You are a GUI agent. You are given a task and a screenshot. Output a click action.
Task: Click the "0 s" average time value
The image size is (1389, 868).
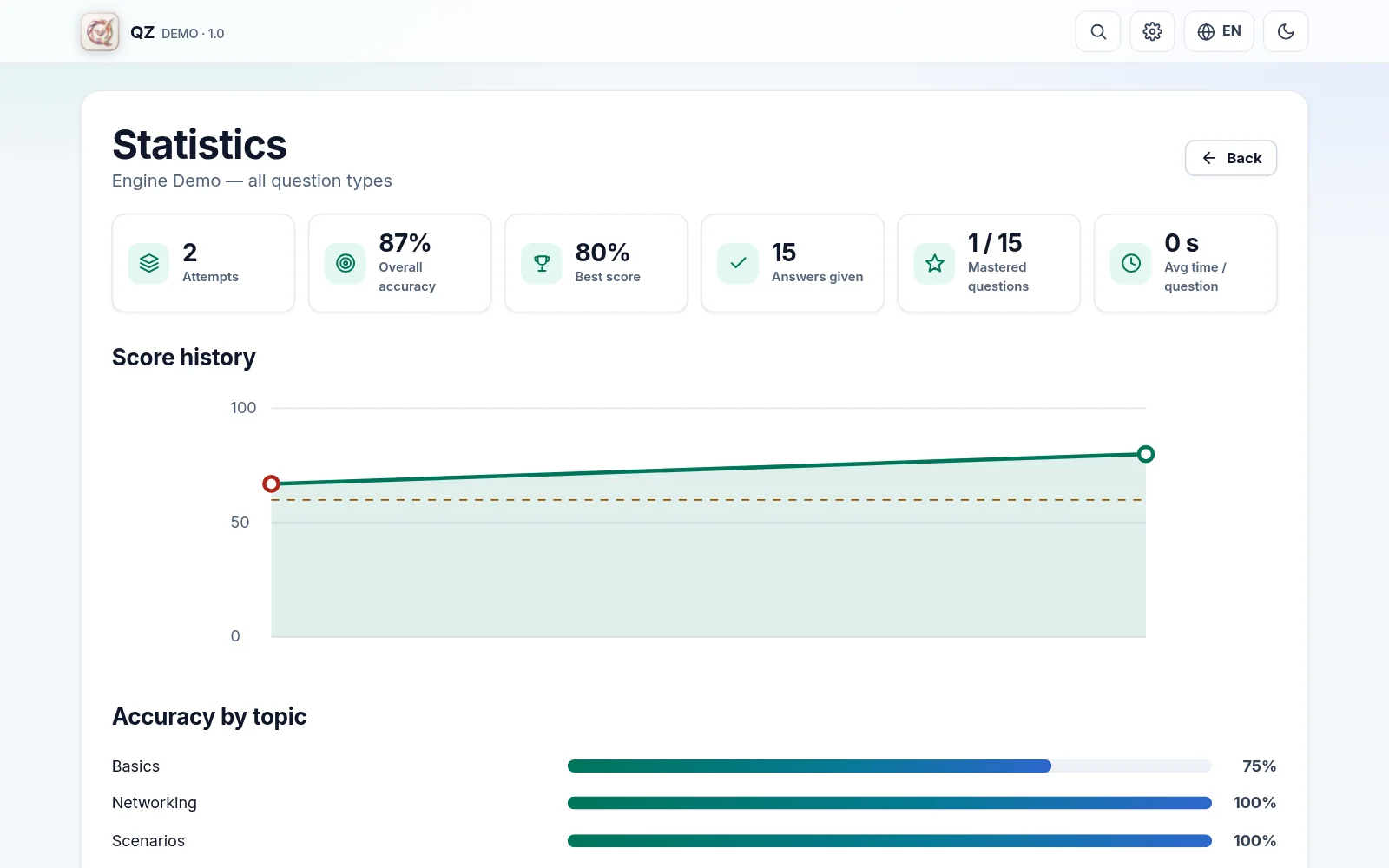[1182, 243]
